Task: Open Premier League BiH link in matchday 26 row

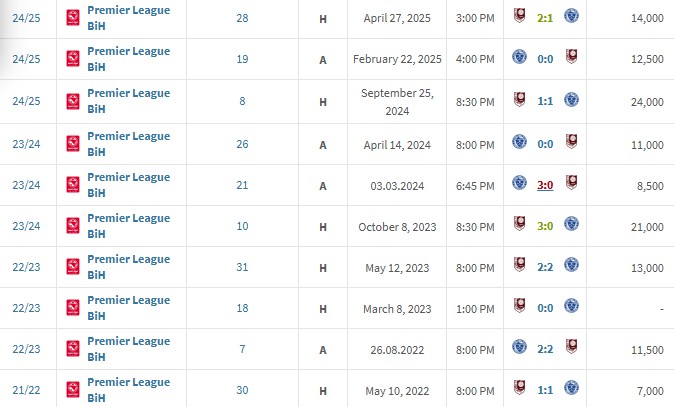Action: click(x=129, y=144)
